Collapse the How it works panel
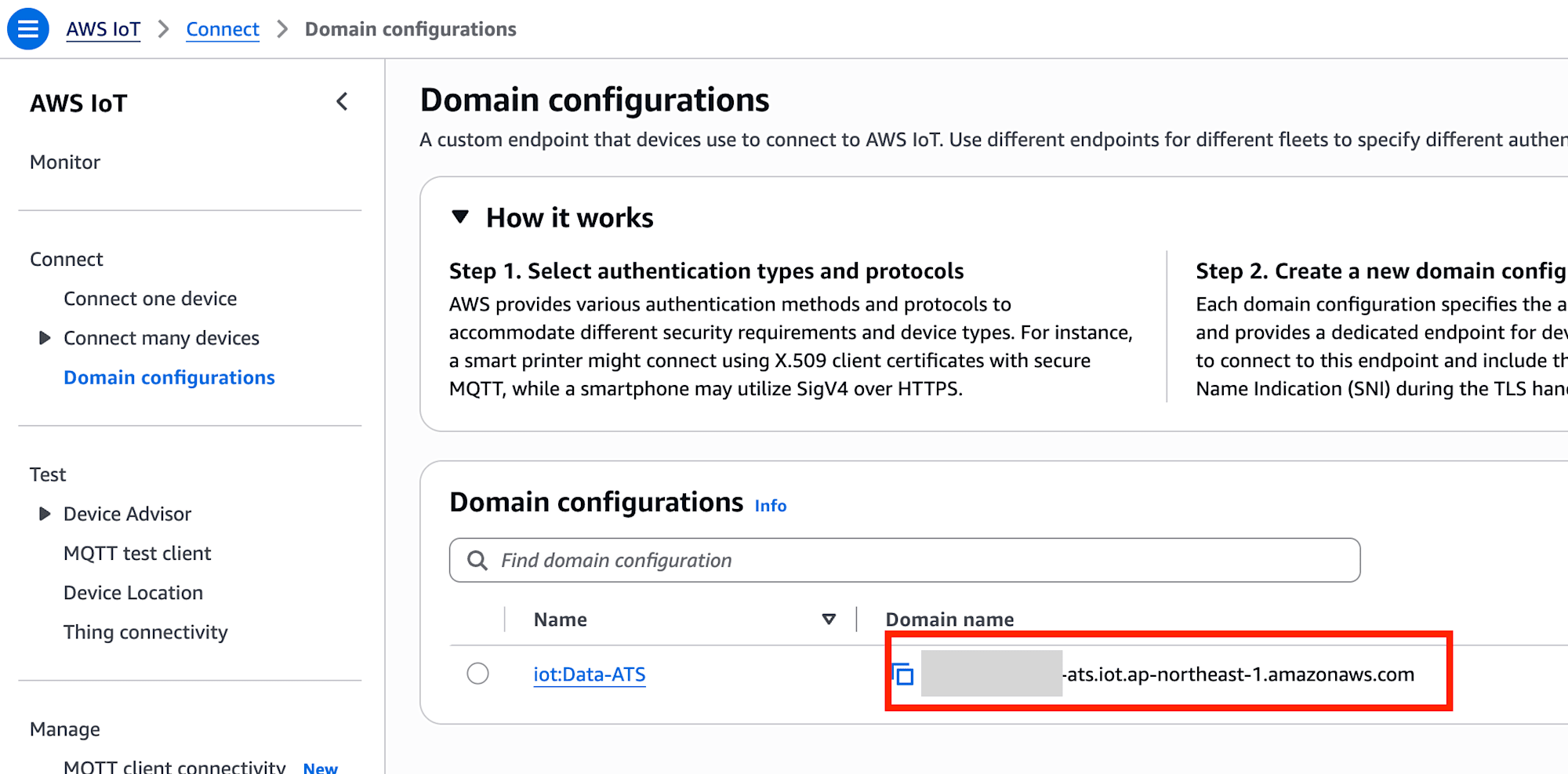The image size is (1568, 774). coord(460,217)
